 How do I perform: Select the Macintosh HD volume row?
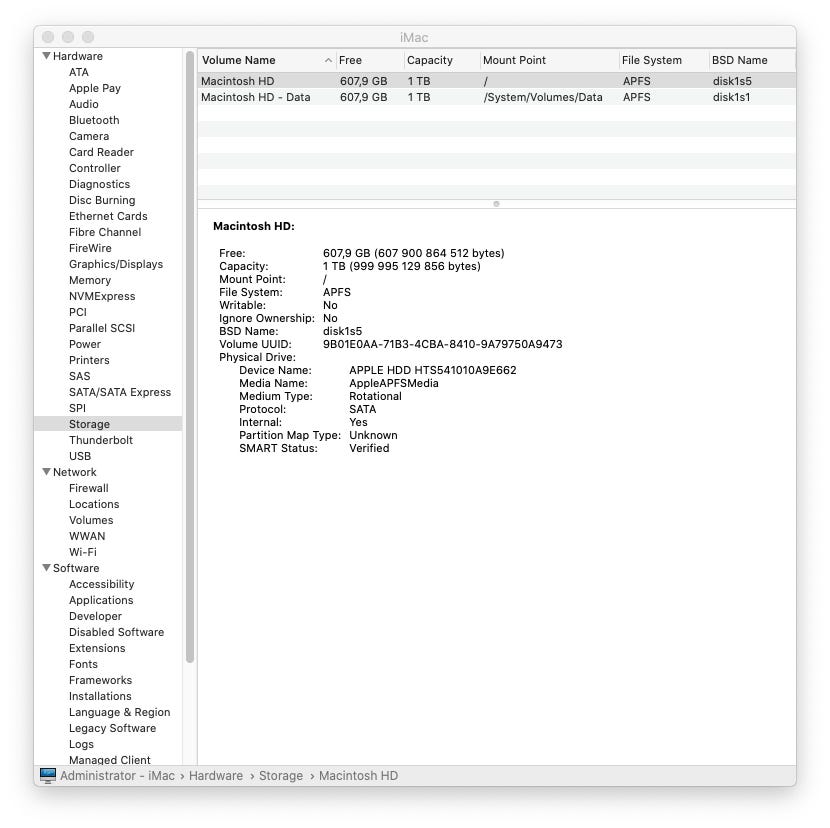tap(497, 81)
